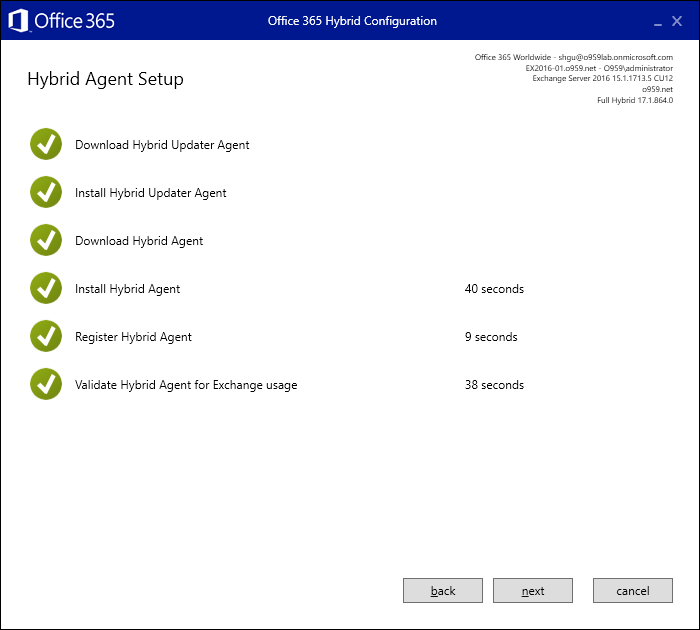Click checkmark icon beside Install Hybrid Updater Agent
700x630 pixels.
click(x=46, y=192)
